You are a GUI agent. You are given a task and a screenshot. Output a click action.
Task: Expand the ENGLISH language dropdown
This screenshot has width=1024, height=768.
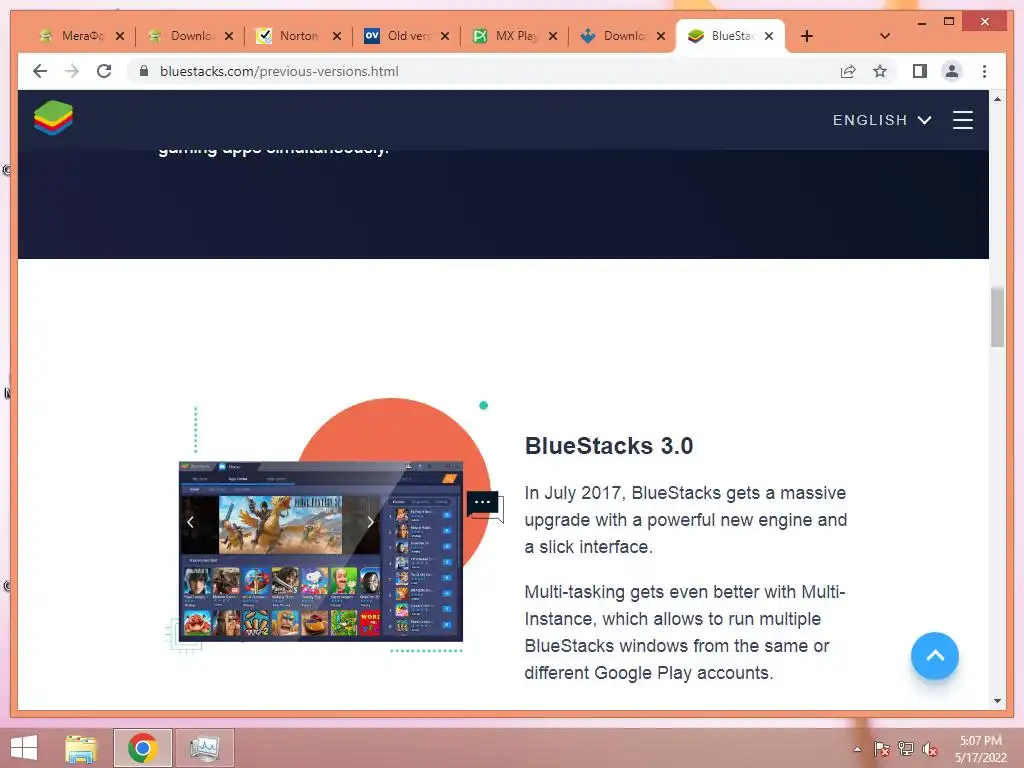coord(882,120)
